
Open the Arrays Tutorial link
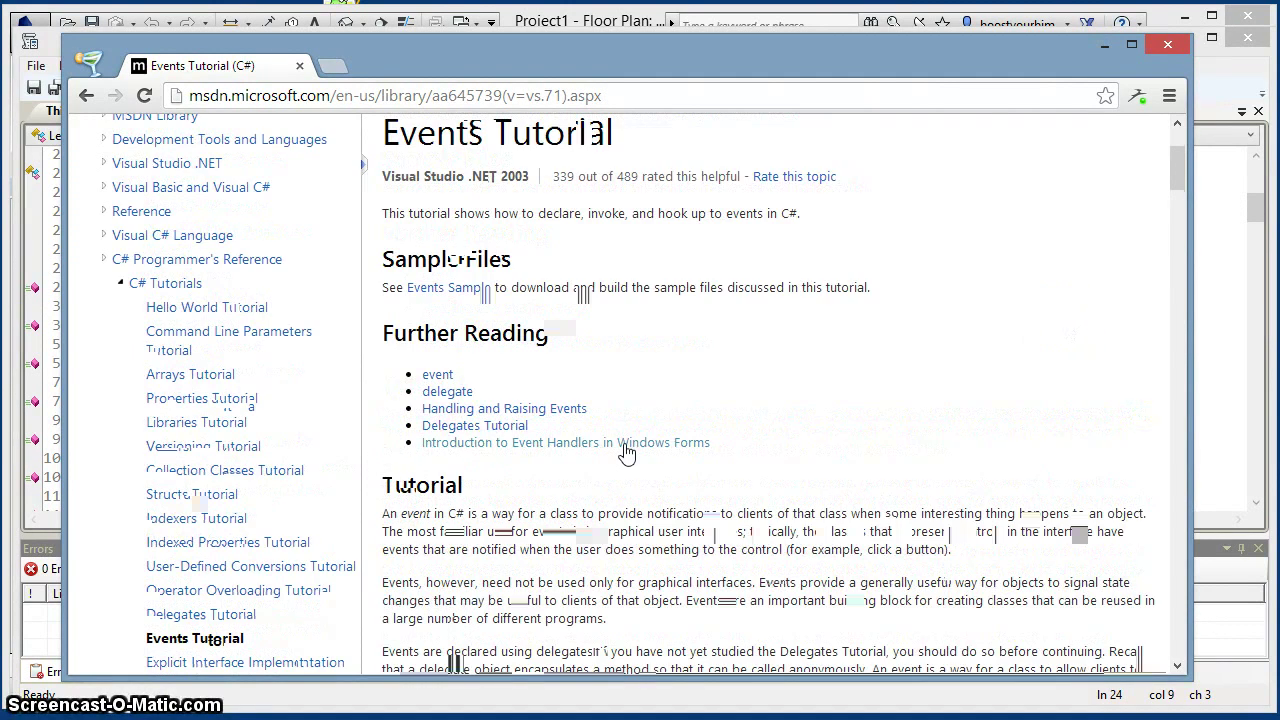[x=190, y=374]
